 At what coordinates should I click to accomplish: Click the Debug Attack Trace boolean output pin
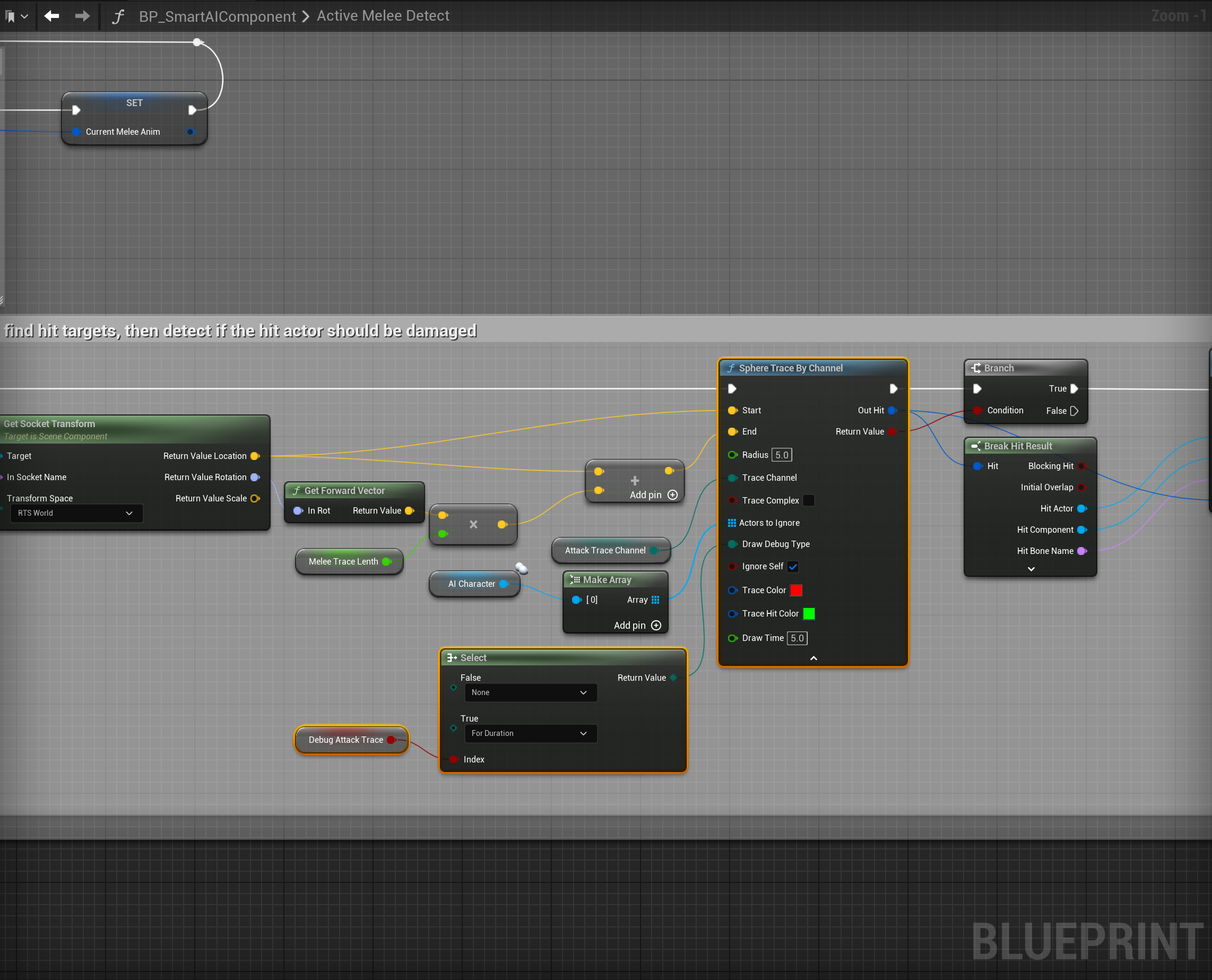pyautogui.click(x=391, y=740)
